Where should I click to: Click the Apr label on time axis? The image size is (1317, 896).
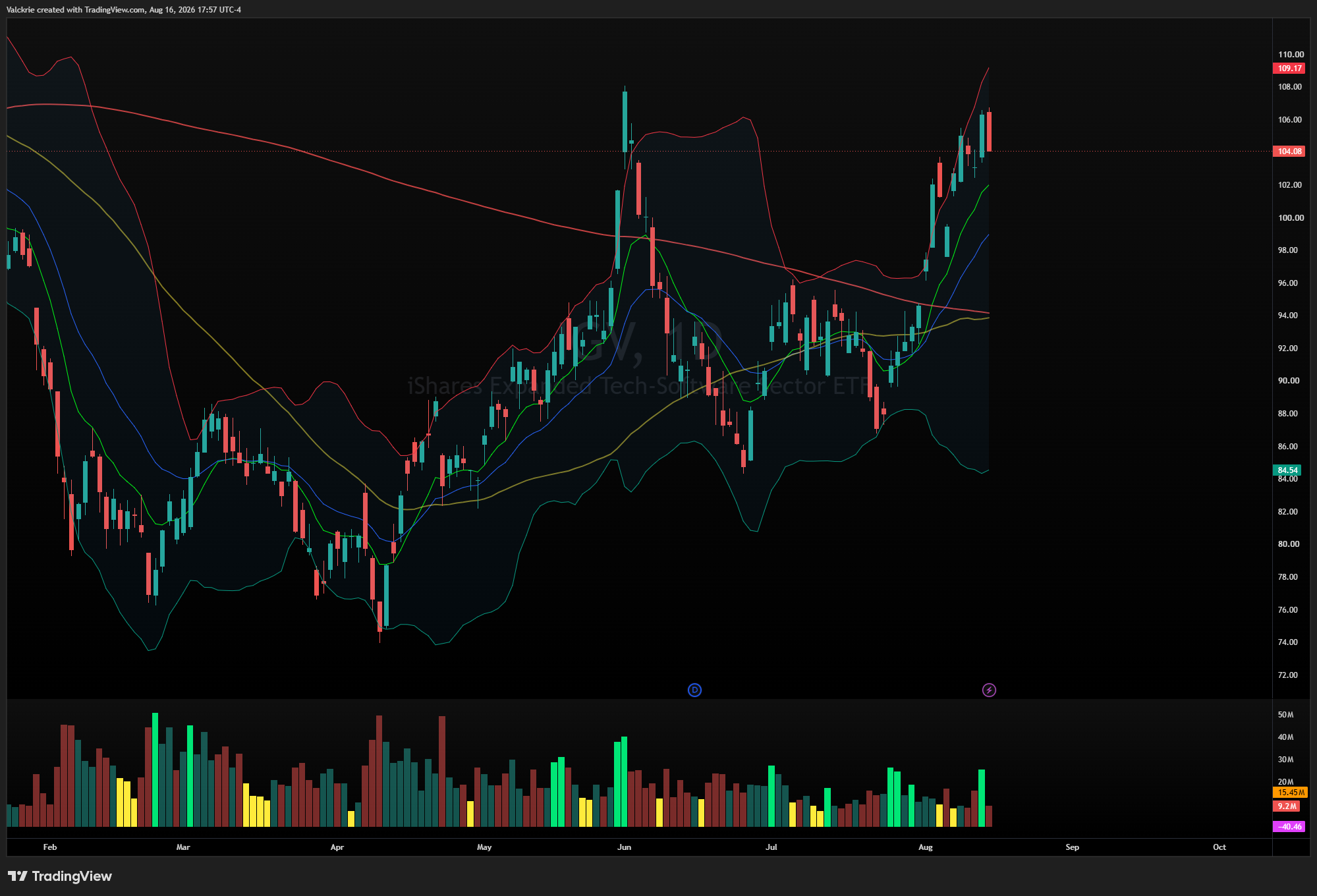[337, 847]
